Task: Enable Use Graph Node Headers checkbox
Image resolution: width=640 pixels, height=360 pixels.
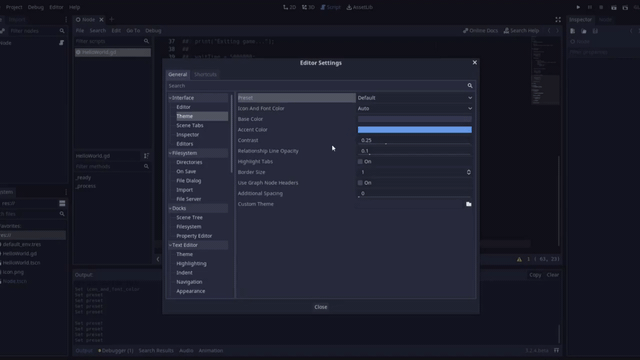Action: click(x=360, y=183)
